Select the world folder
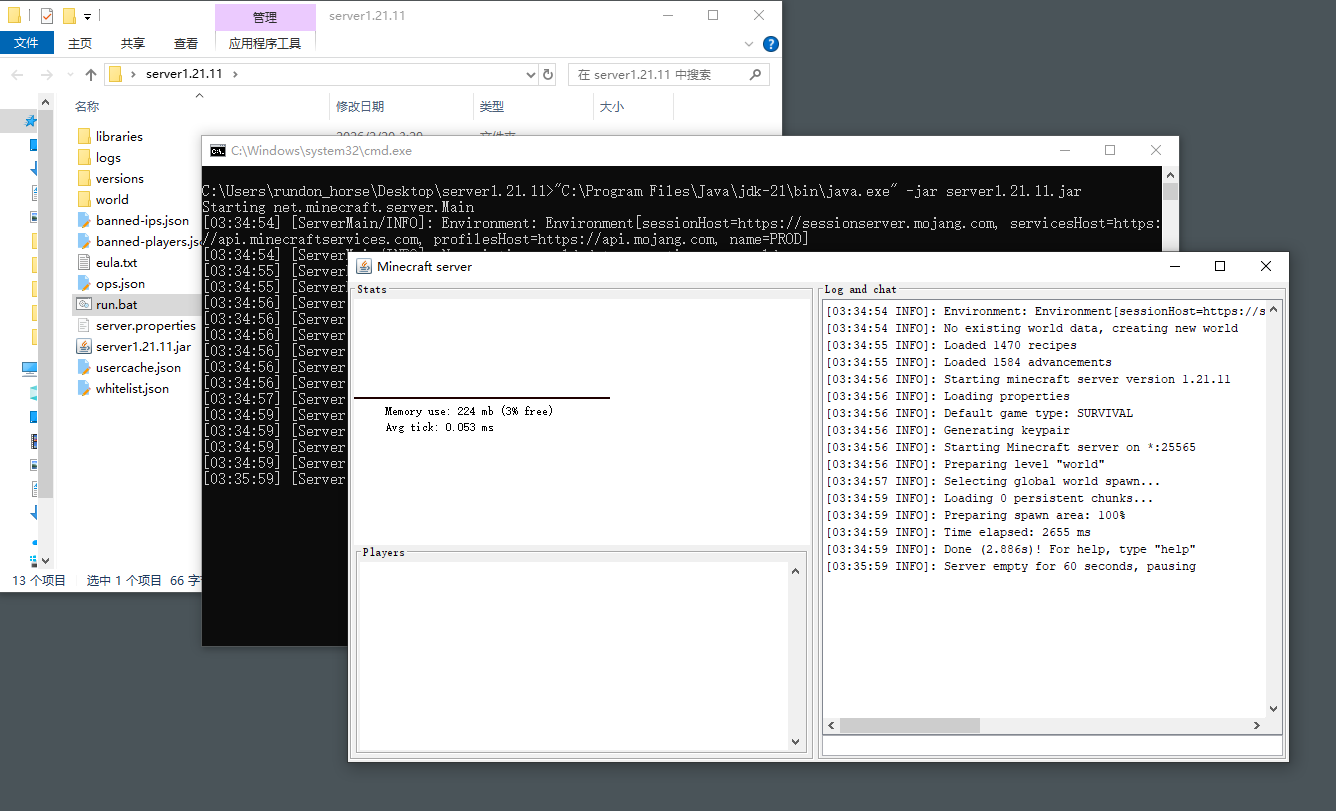The height and width of the screenshot is (811, 1336). pyautogui.click(x=111, y=200)
